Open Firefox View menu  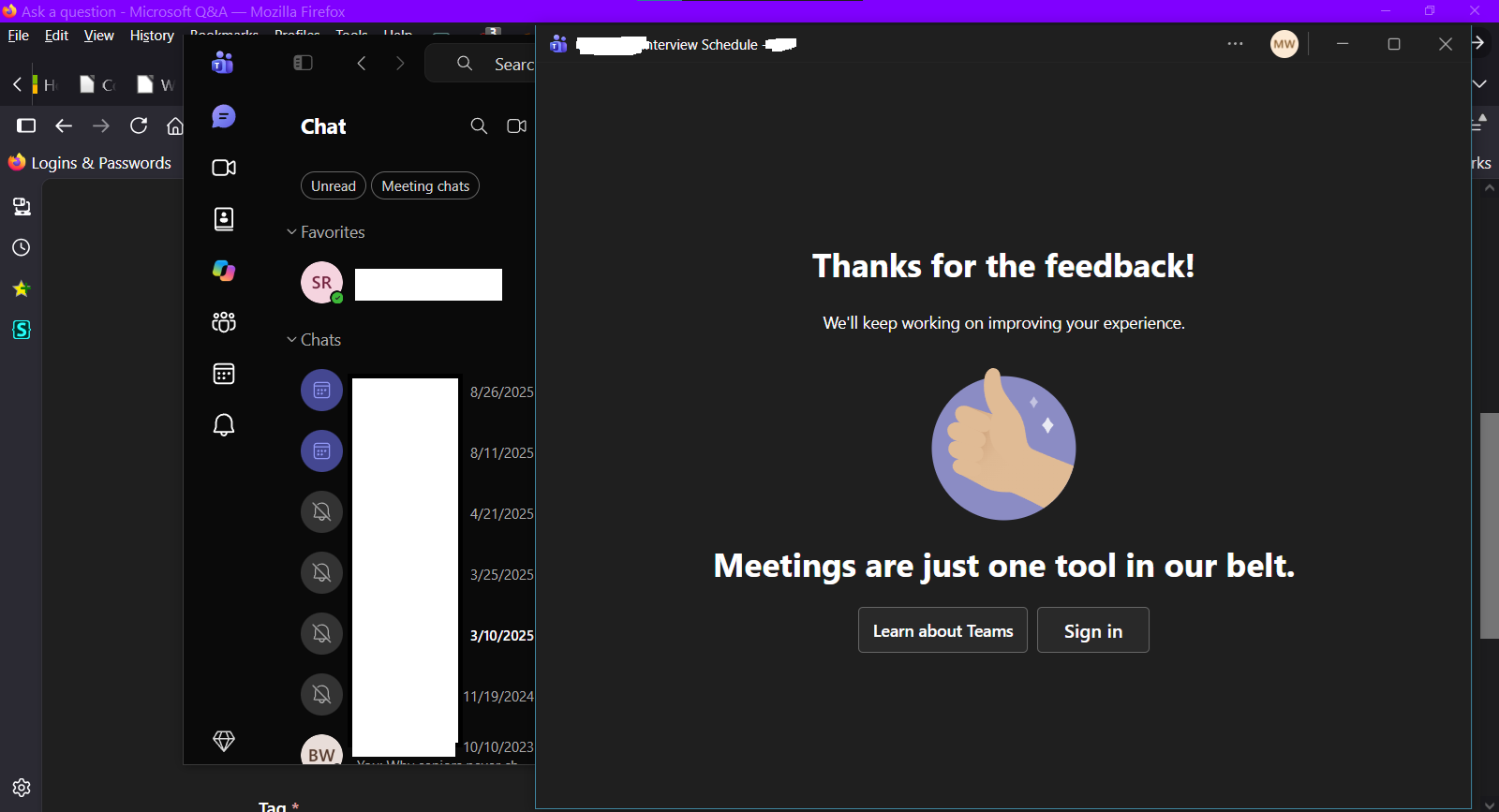tap(98, 36)
